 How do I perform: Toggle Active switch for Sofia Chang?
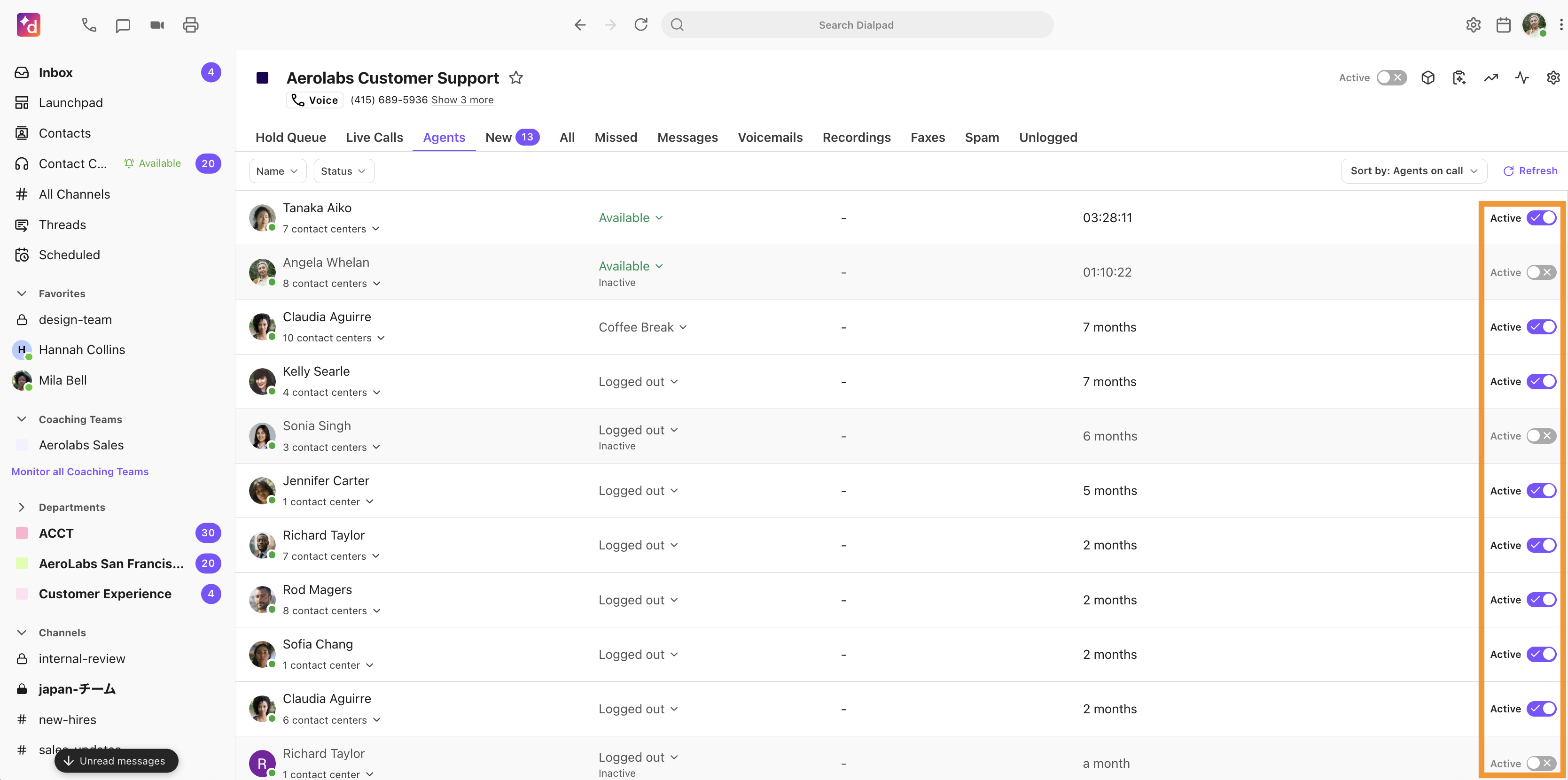1541,655
